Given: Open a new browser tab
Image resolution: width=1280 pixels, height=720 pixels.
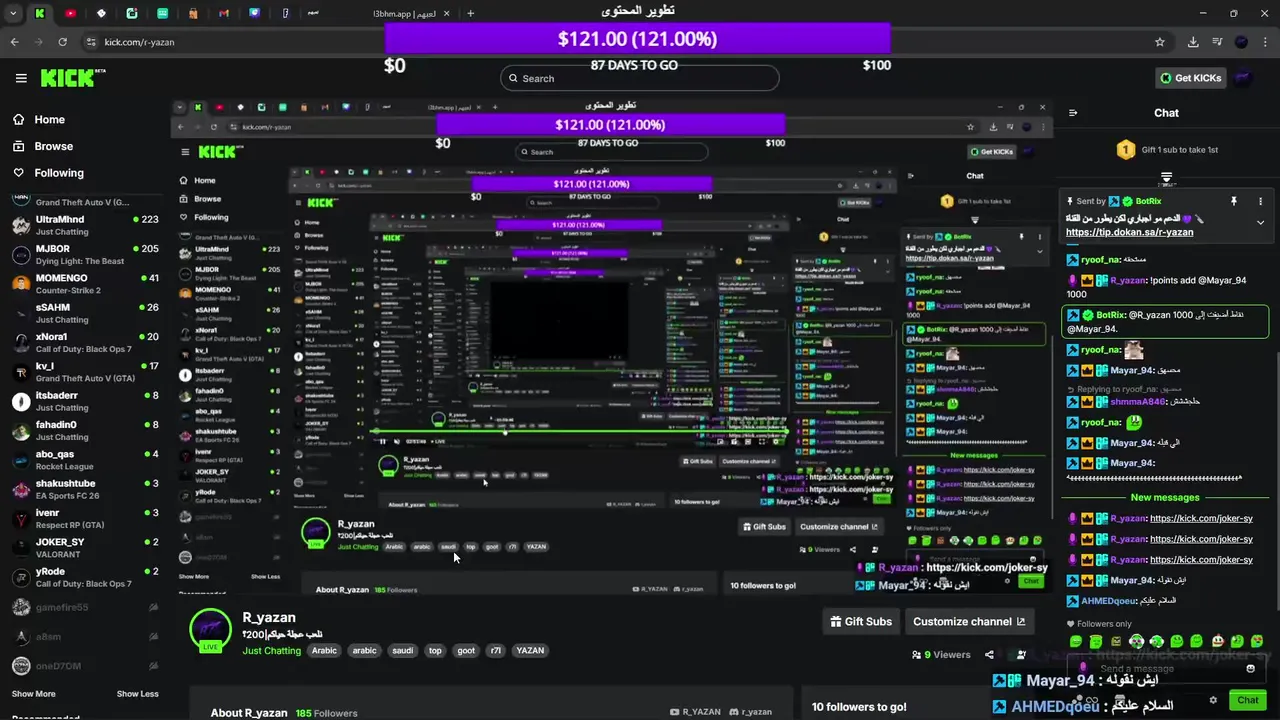Looking at the screenshot, I should click(x=470, y=13).
